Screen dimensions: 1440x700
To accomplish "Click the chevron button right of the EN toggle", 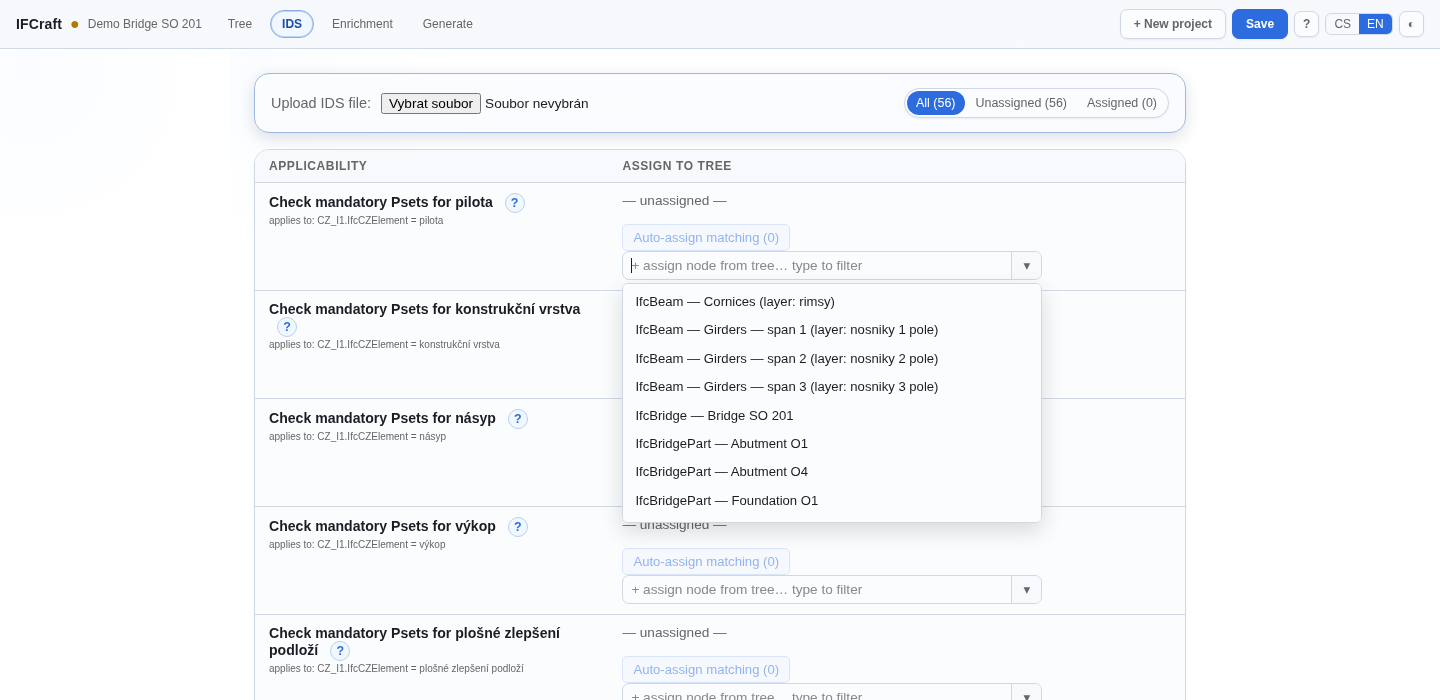I will (1411, 24).
